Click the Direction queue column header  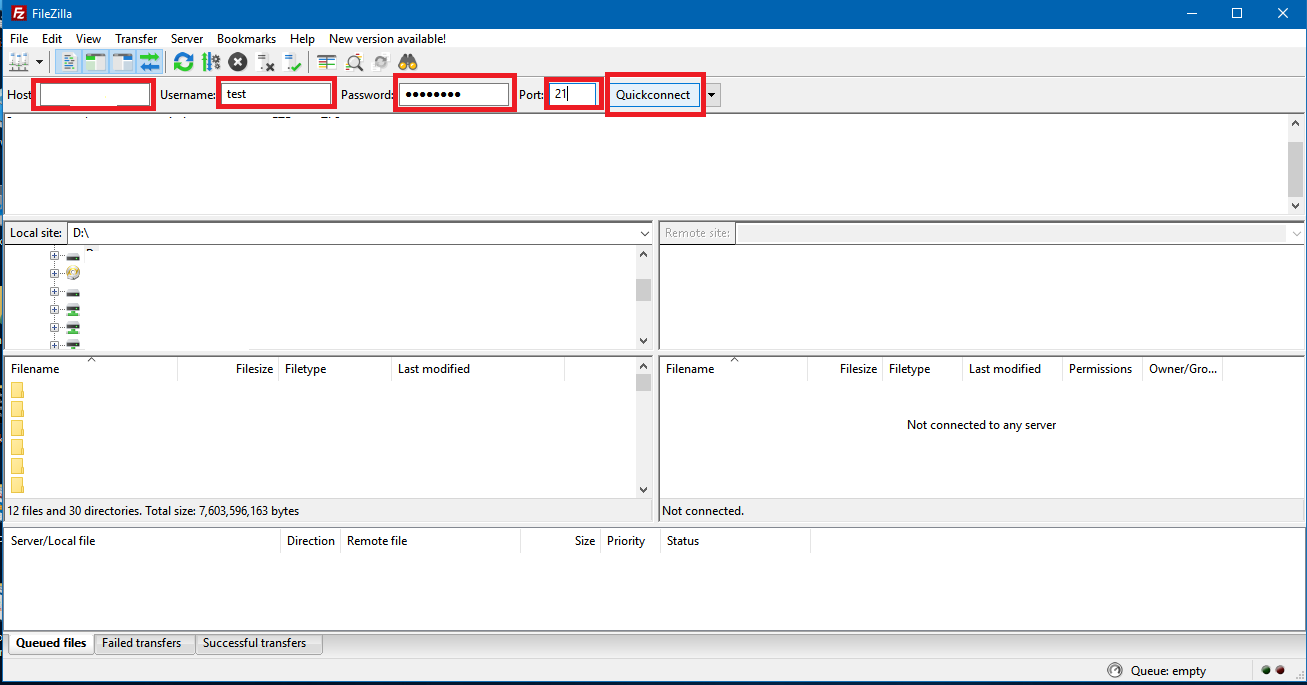coord(311,541)
